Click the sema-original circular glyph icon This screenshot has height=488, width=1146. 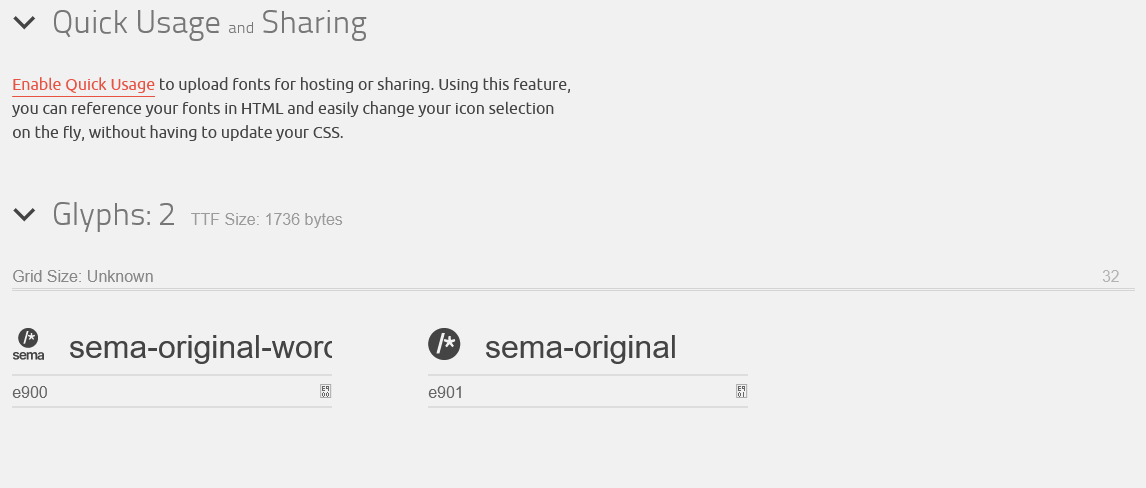pyautogui.click(x=443, y=344)
